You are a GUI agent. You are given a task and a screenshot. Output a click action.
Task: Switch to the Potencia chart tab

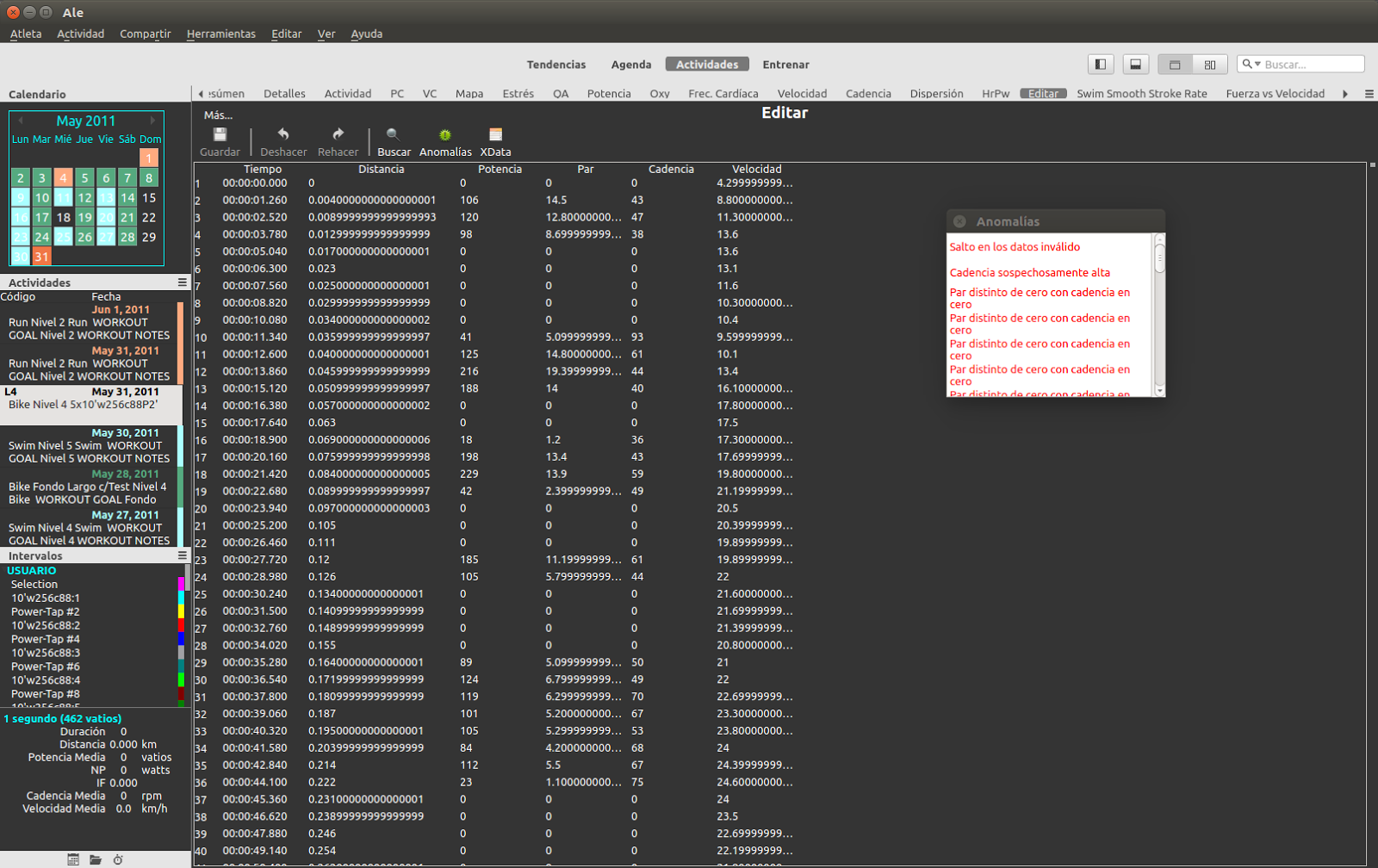coord(609,93)
